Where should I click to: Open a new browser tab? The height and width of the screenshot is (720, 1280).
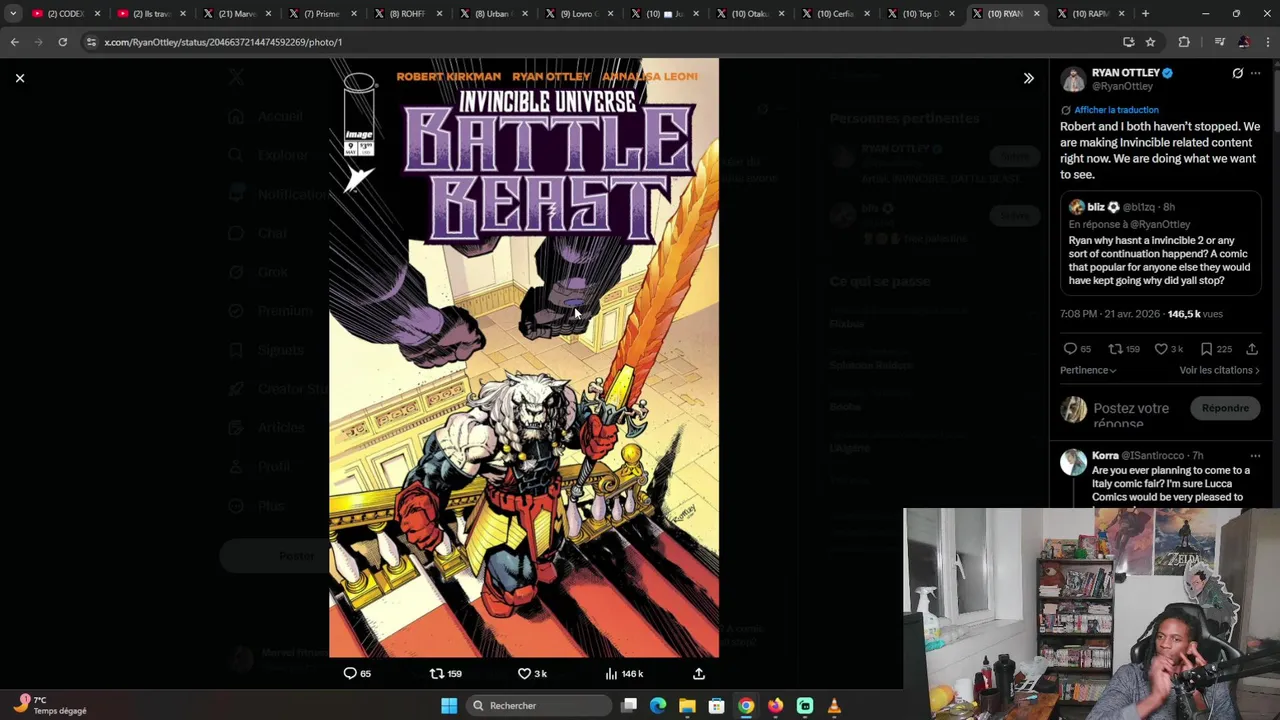click(1146, 14)
